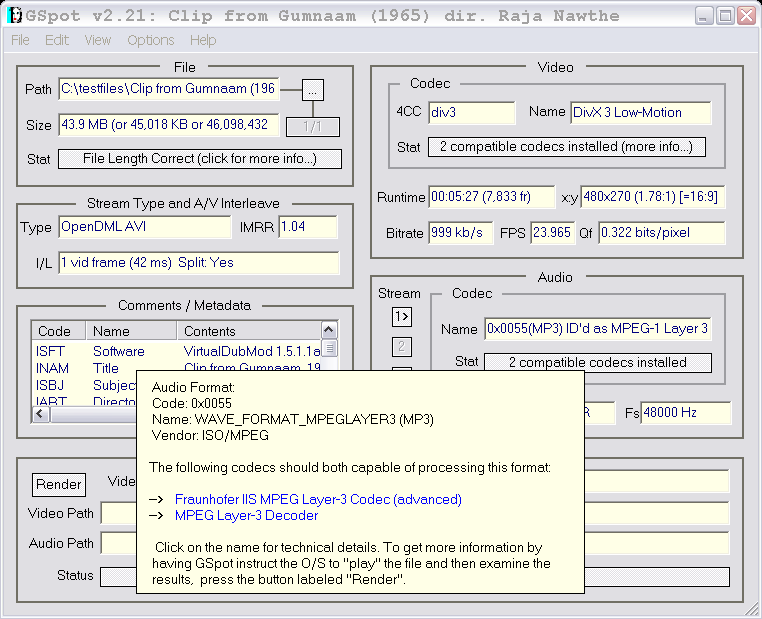Click the Qf field 0.322 bits/pixel
The image size is (762, 619).
point(661,233)
